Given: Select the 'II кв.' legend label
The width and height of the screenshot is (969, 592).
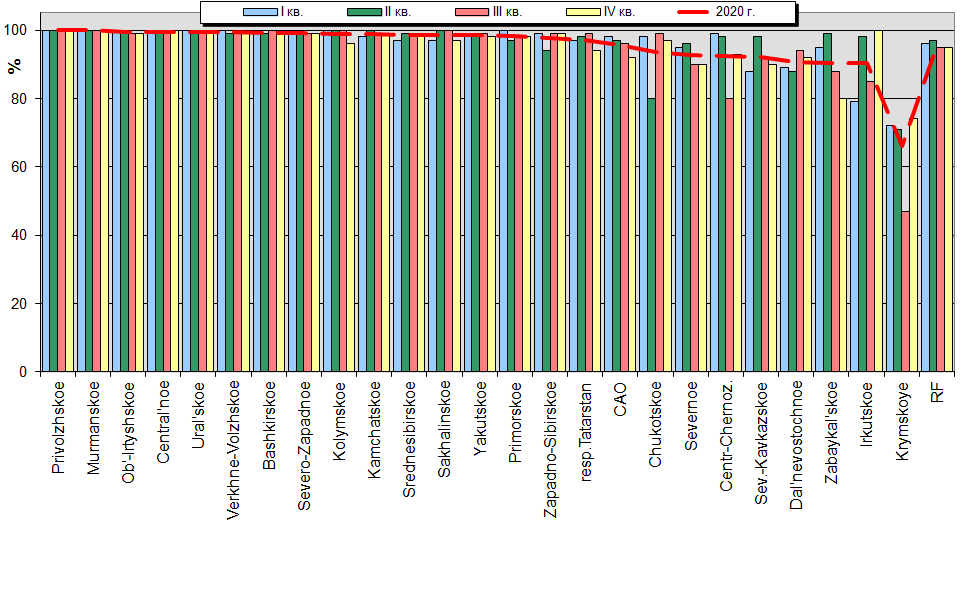Looking at the screenshot, I should [x=397, y=12].
